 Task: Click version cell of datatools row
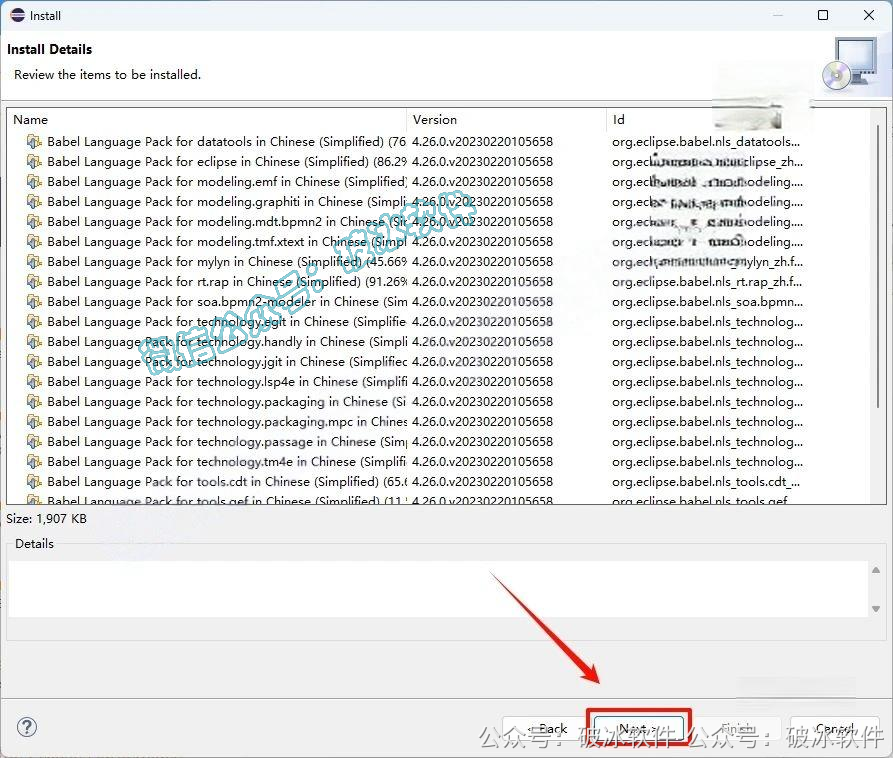click(482, 141)
